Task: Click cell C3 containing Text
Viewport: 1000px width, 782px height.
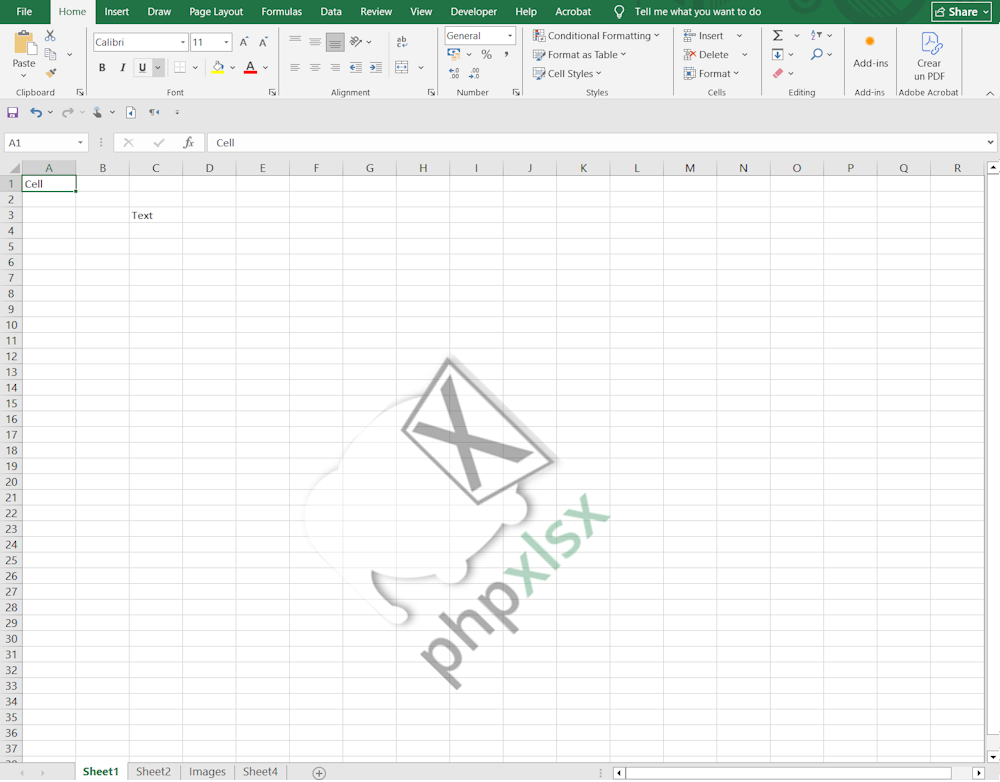Action: click(155, 215)
